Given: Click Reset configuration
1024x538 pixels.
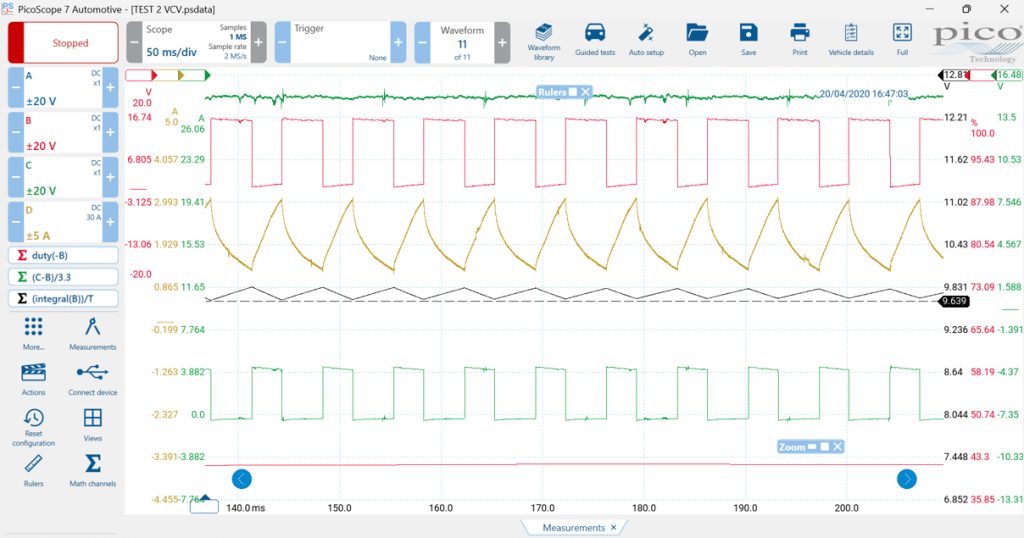Looking at the screenshot, I should click(33, 428).
